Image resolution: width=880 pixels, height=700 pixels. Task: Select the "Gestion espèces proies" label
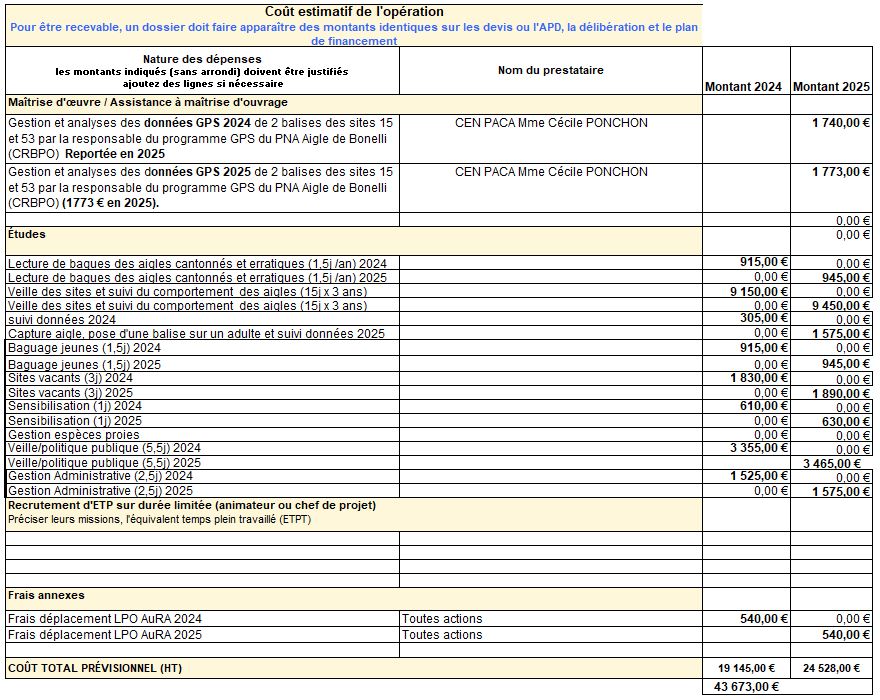tap(74, 434)
